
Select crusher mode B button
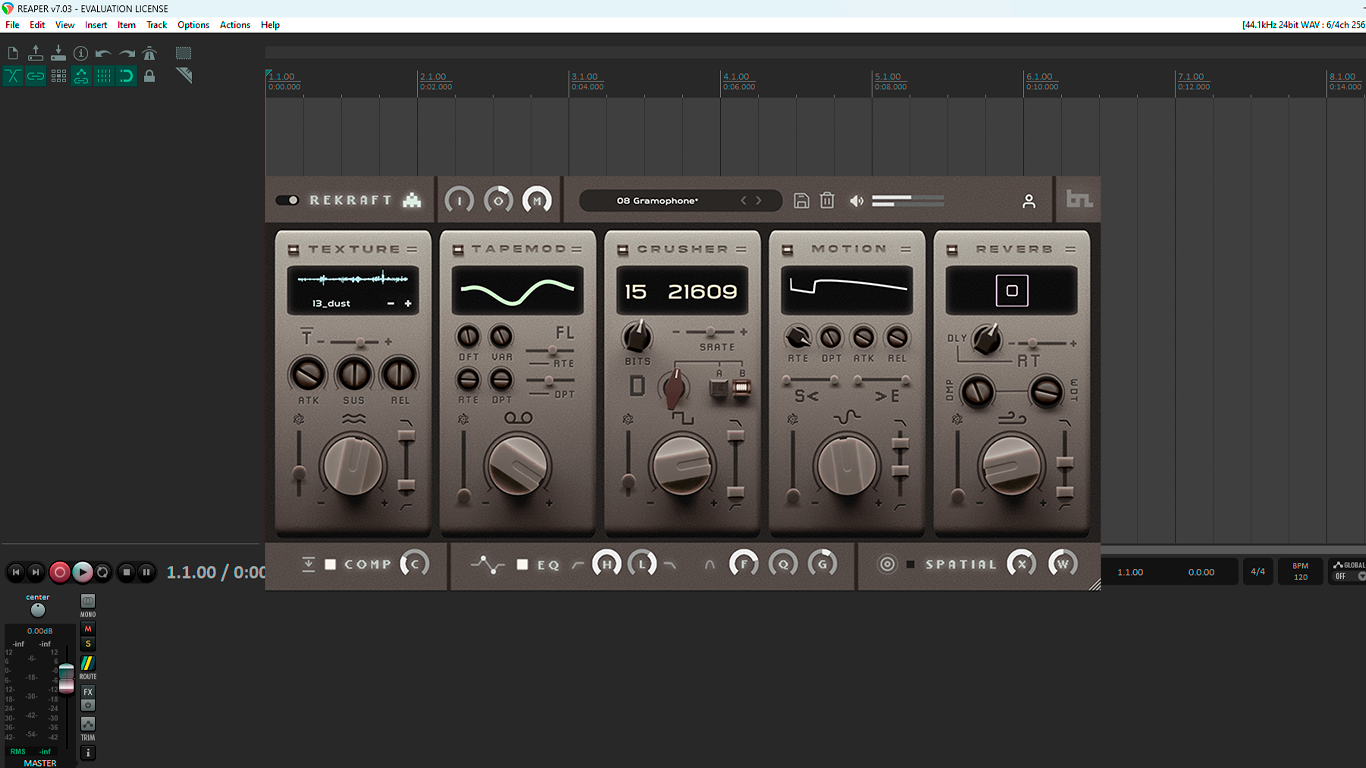pyautogui.click(x=741, y=390)
